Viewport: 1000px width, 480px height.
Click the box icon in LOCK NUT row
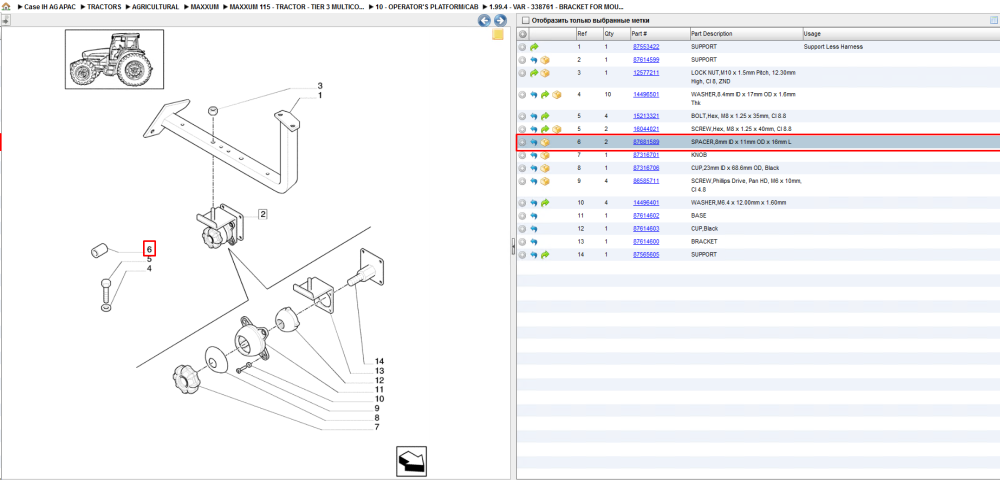point(545,73)
